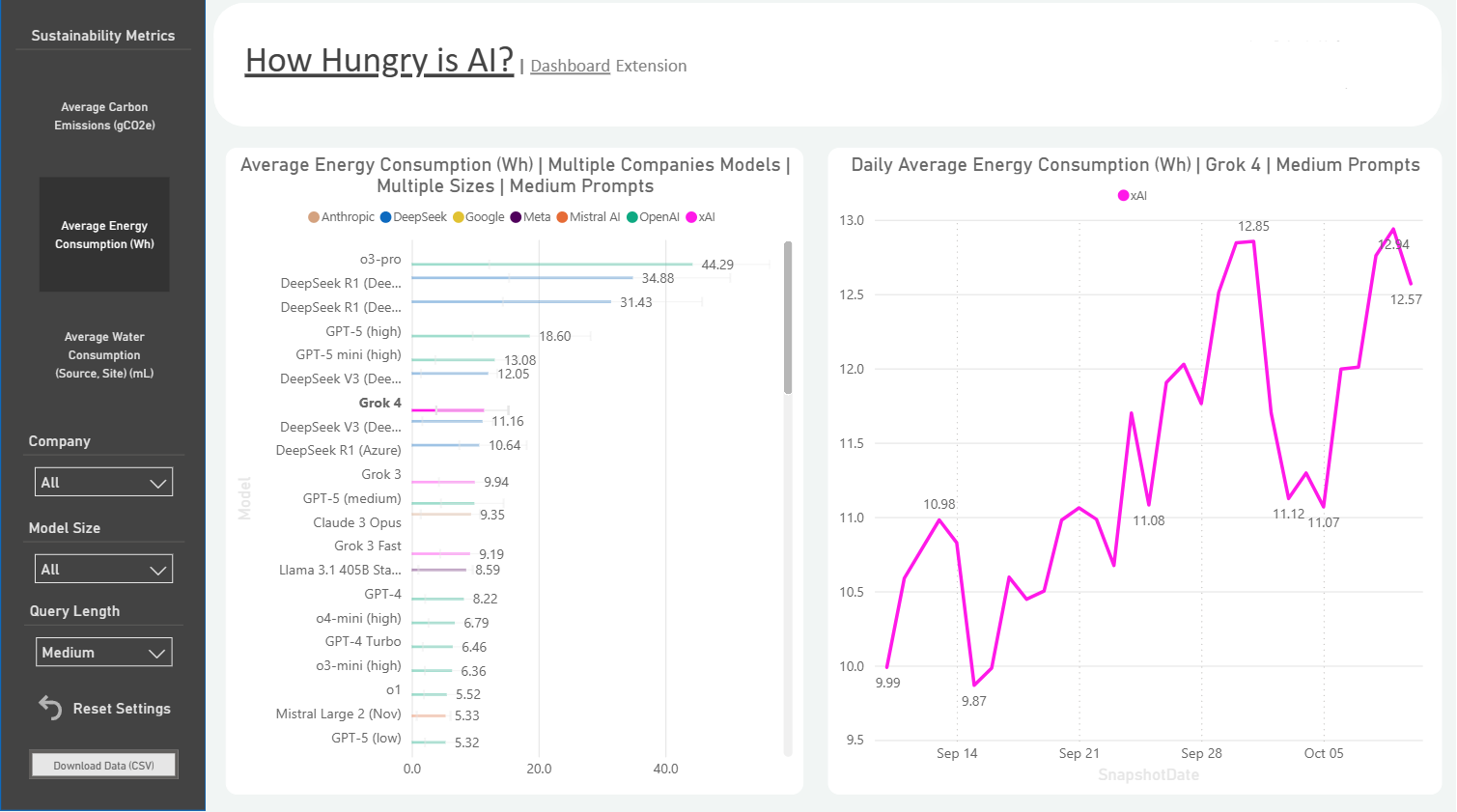Click the Google legend marker
The height and width of the screenshot is (812, 1457).
pyautogui.click(x=459, y=217)
